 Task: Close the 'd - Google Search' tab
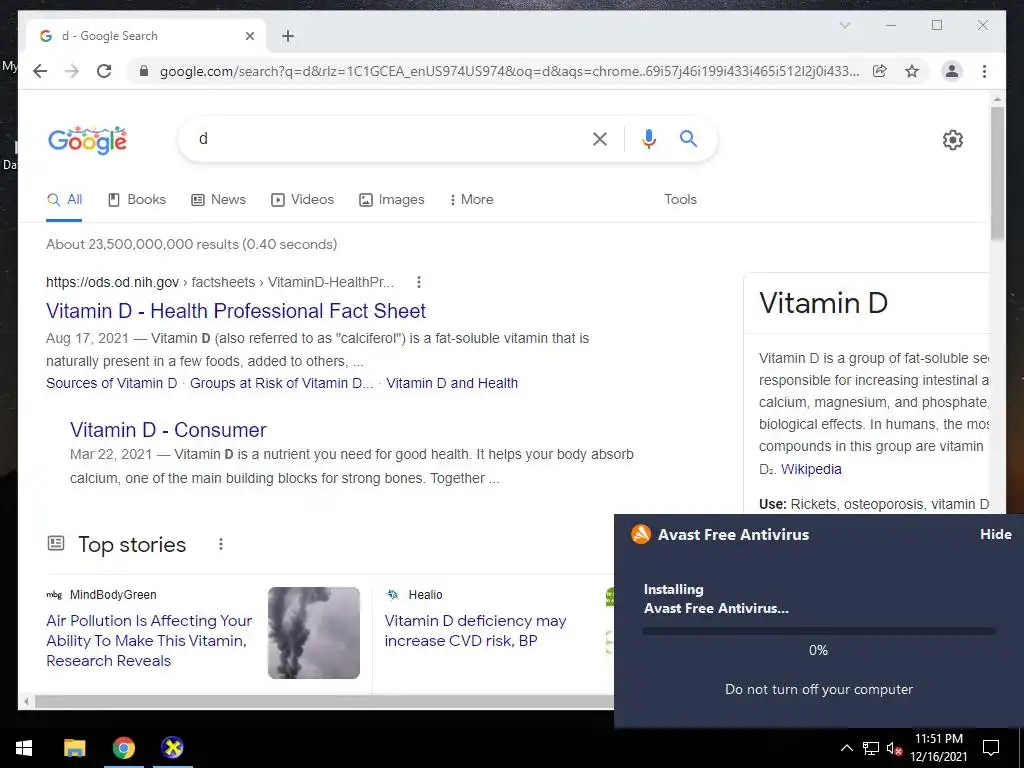pyautogui.click(x=249, y=36)
